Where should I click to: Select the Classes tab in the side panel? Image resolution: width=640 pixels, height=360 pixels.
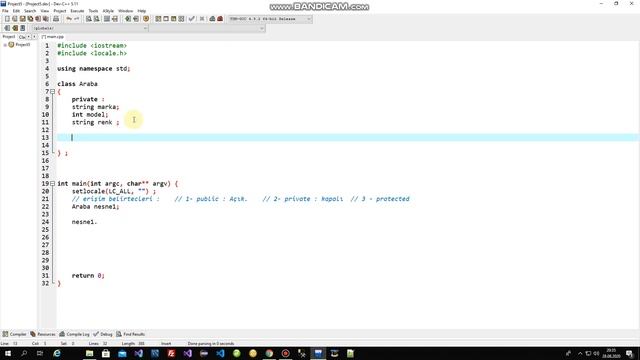coord(22,37)
